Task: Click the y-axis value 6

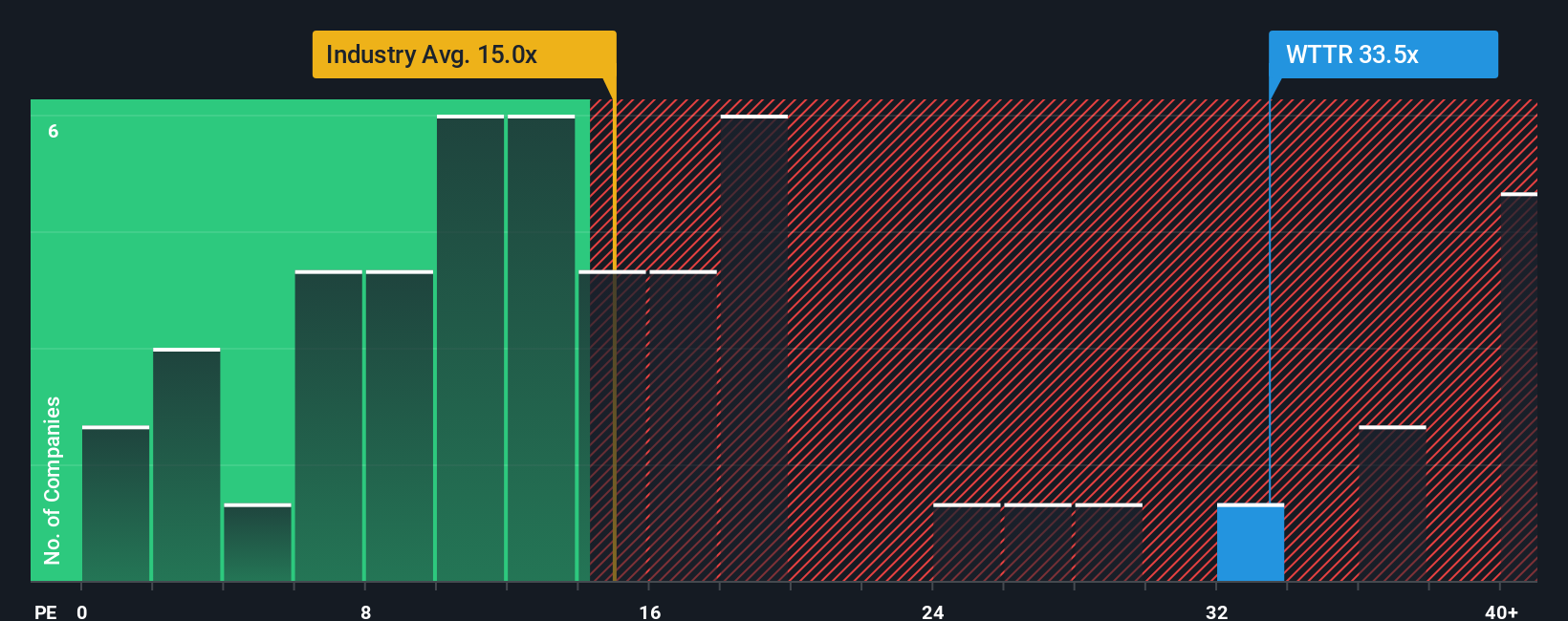Action: click(54, 131)
